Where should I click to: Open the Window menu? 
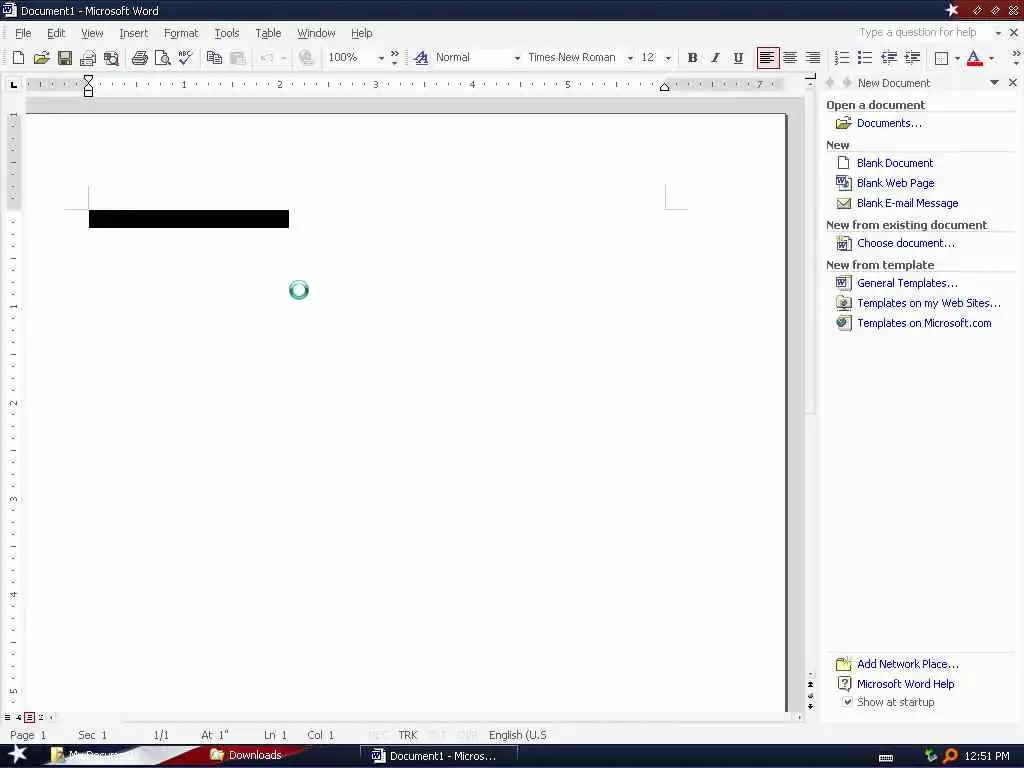316,33
